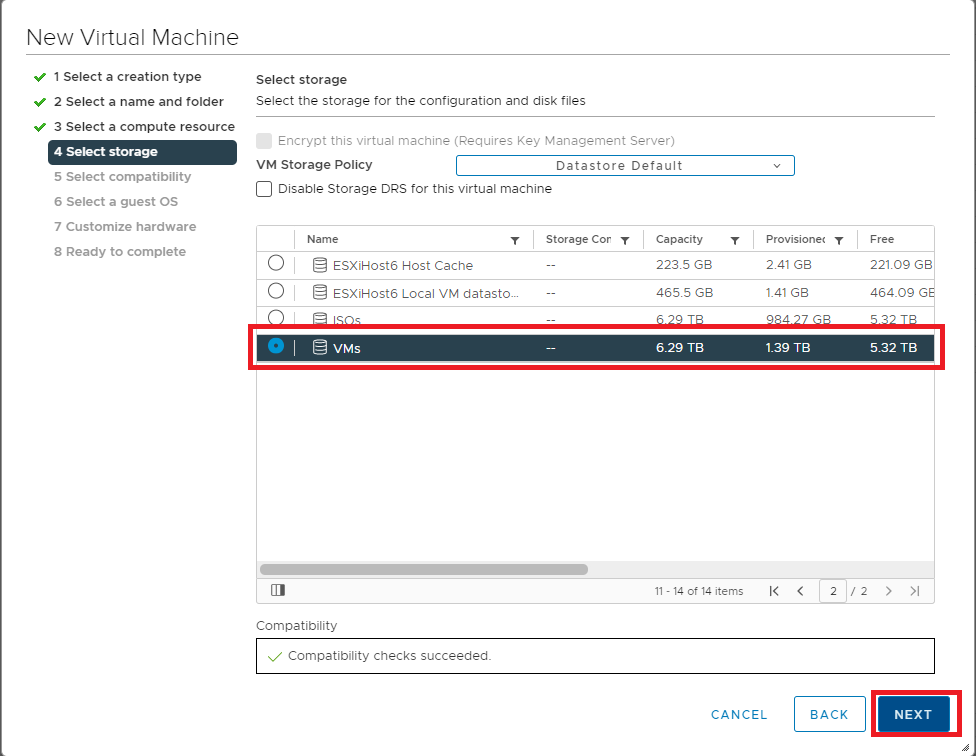Click the BACK button
This screenshot has height=756, width=976.
click(x=829, y=714)
